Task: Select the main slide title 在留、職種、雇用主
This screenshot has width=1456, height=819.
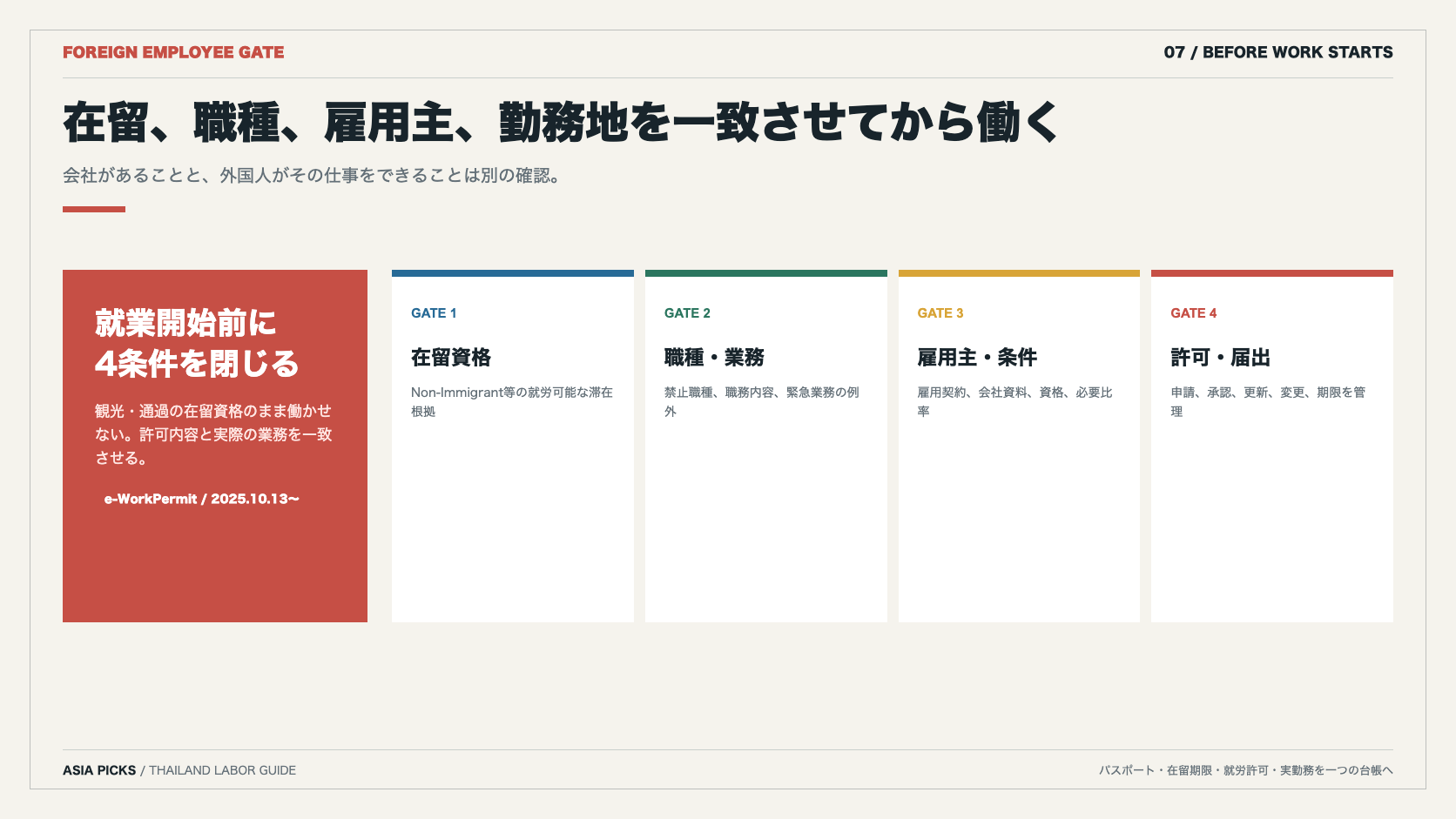Action: [561, 122]
